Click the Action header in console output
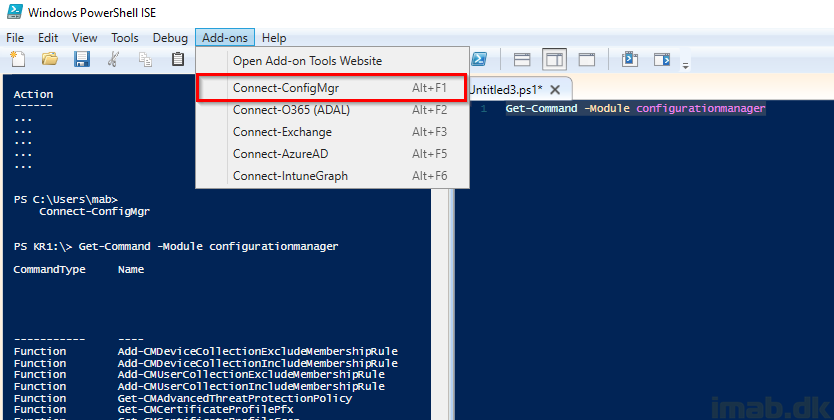The image size is (834, 420). point(33,95)
